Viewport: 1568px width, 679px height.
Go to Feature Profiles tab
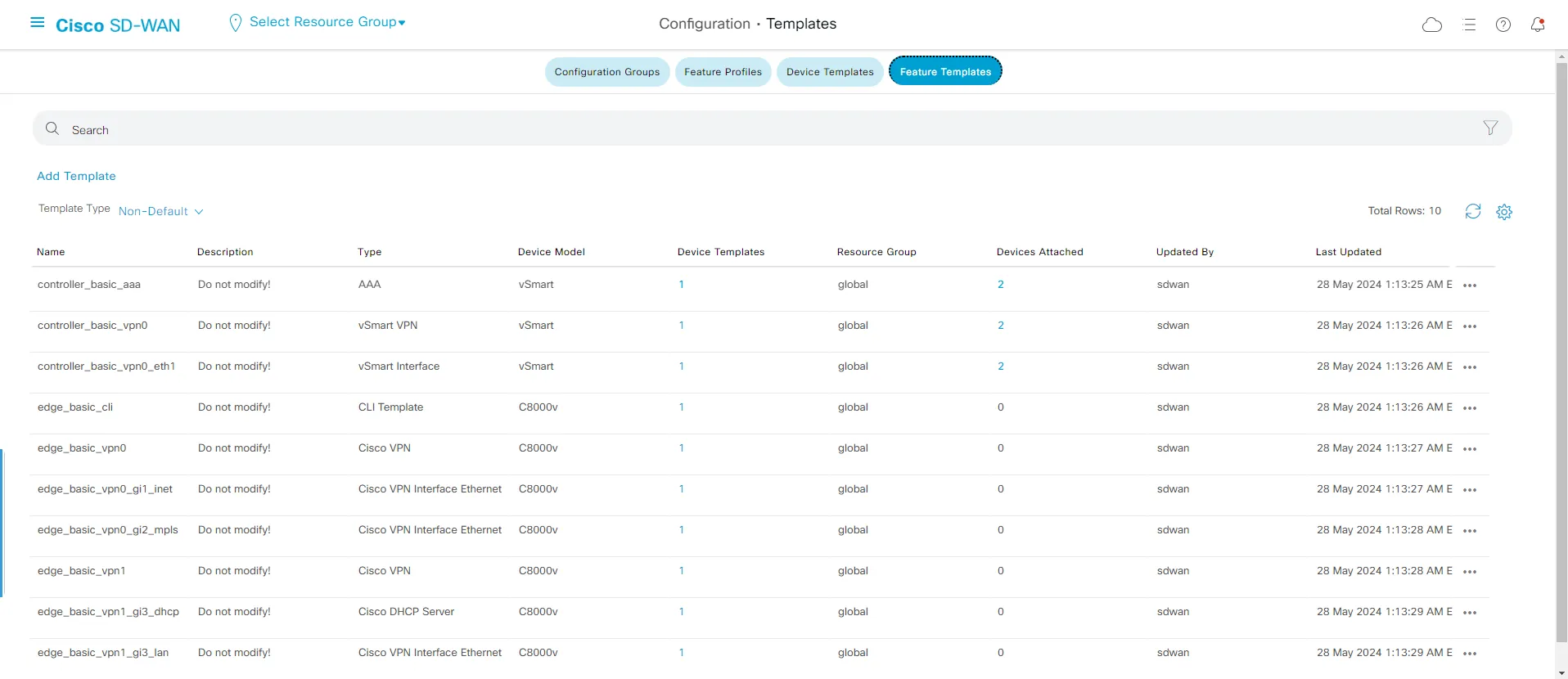pyautogui.click(x=723, y=72)
